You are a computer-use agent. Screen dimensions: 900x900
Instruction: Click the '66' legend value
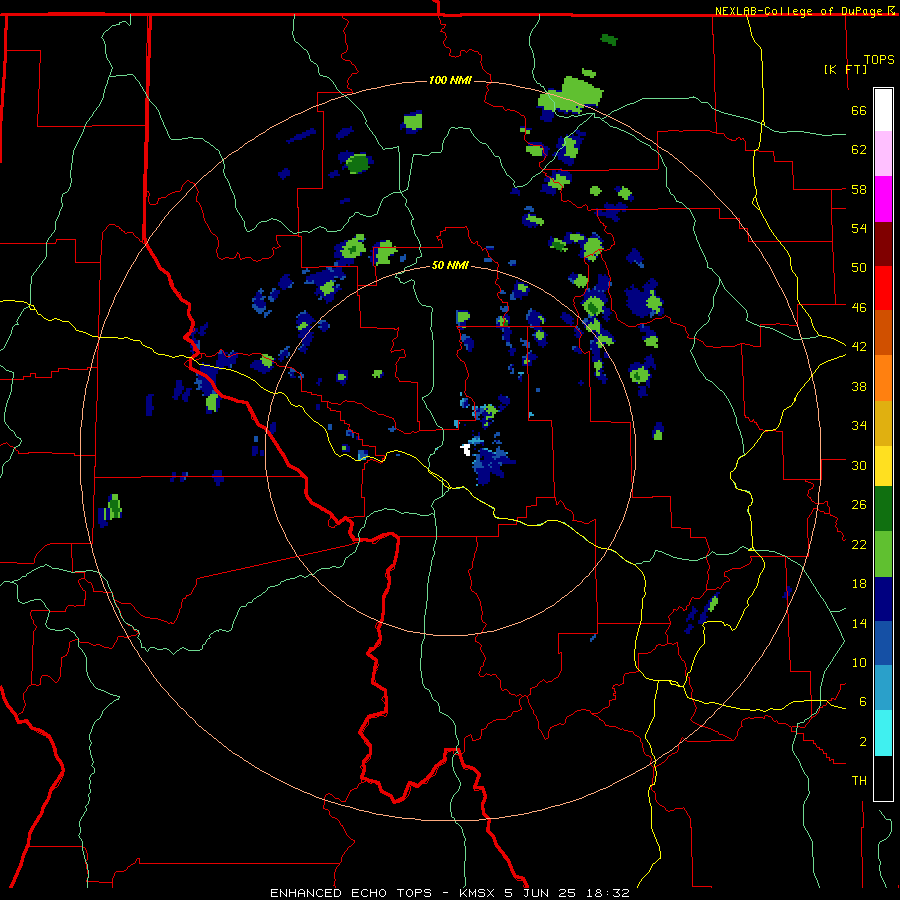point(859,110)
